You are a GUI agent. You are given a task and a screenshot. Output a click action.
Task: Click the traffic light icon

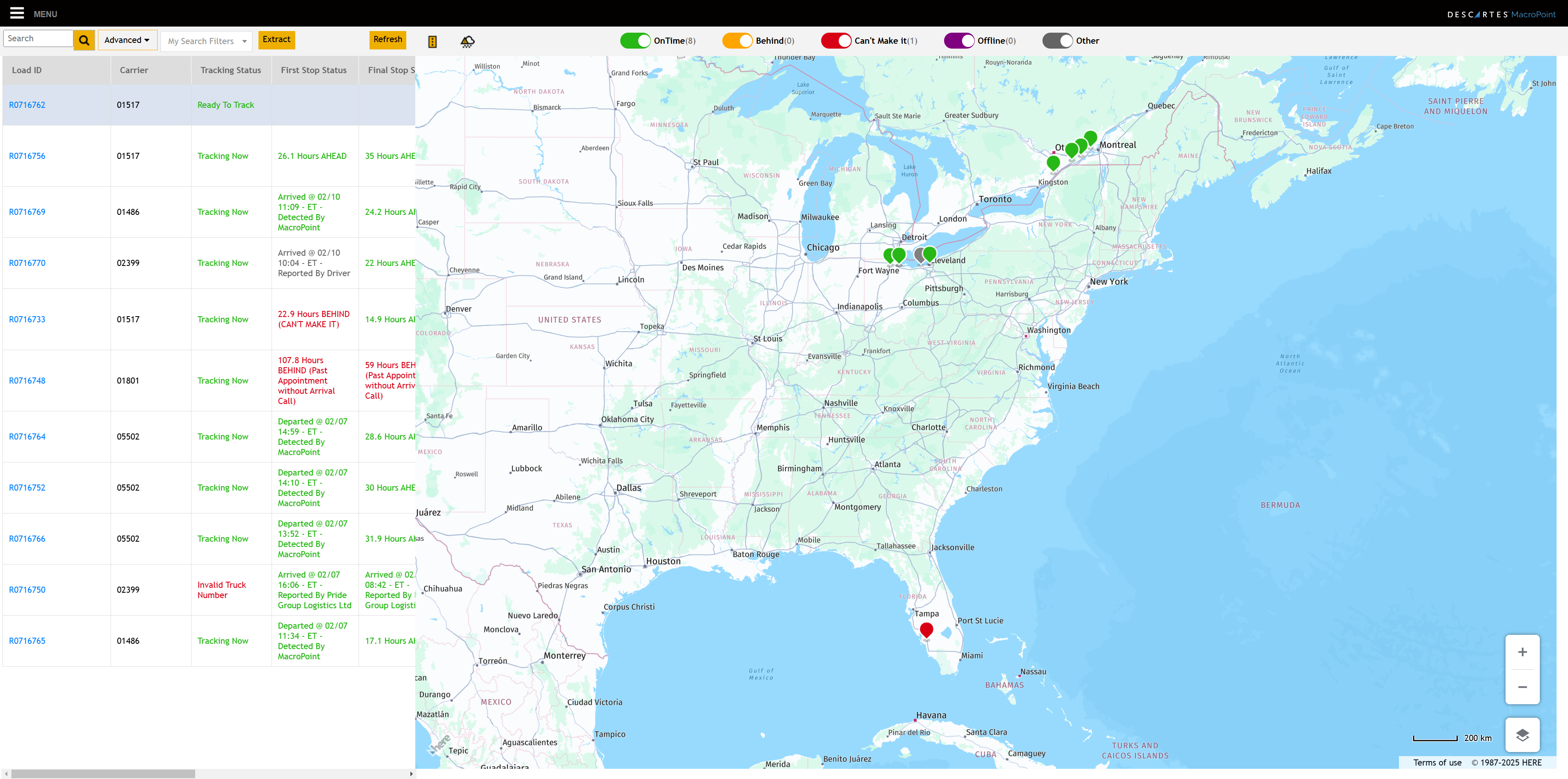click(x=432, y=41)
